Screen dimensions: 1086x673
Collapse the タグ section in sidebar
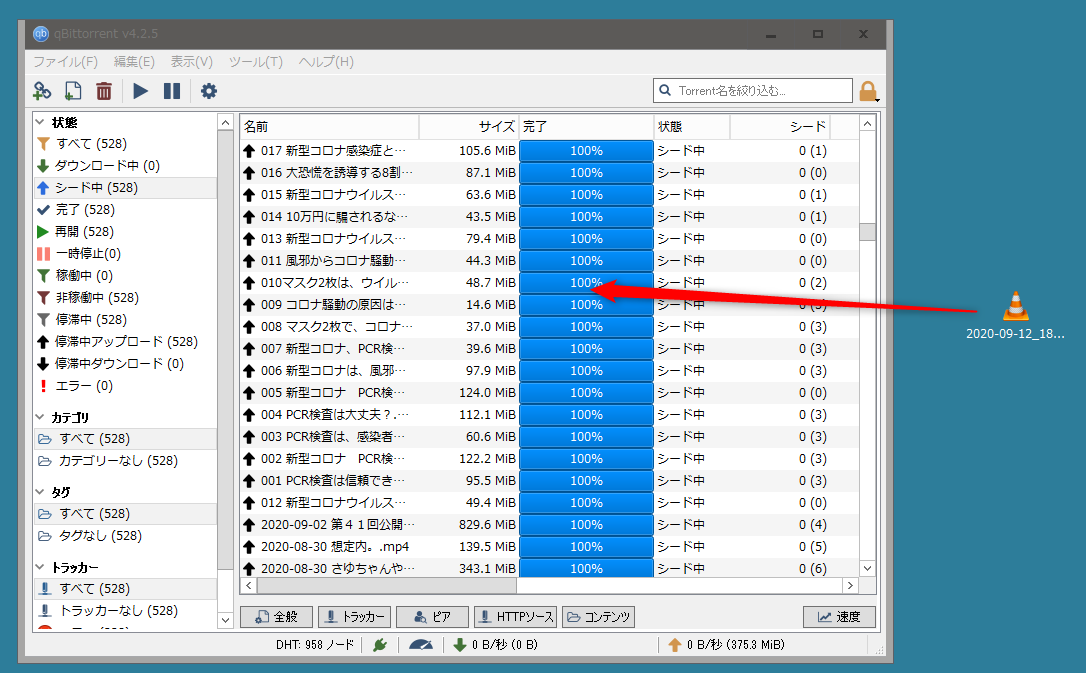tap(40, 492)
